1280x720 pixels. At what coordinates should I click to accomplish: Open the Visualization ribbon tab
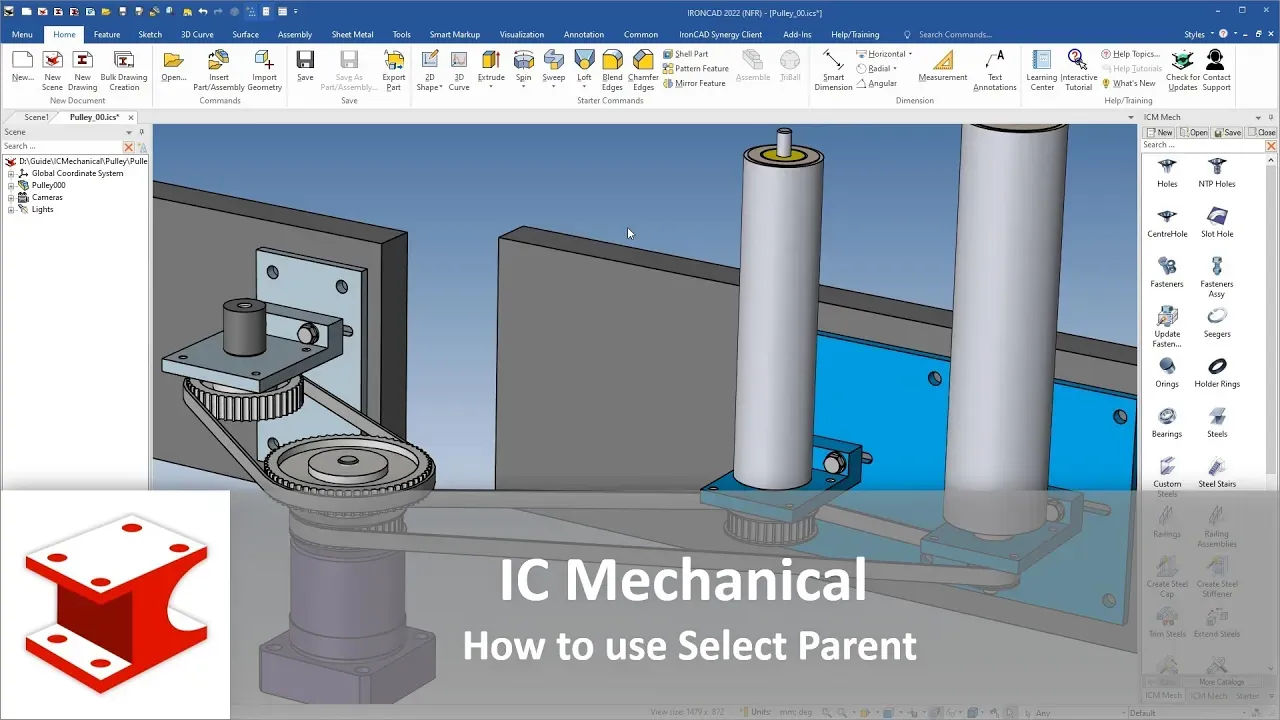click(x=522, y=34)
